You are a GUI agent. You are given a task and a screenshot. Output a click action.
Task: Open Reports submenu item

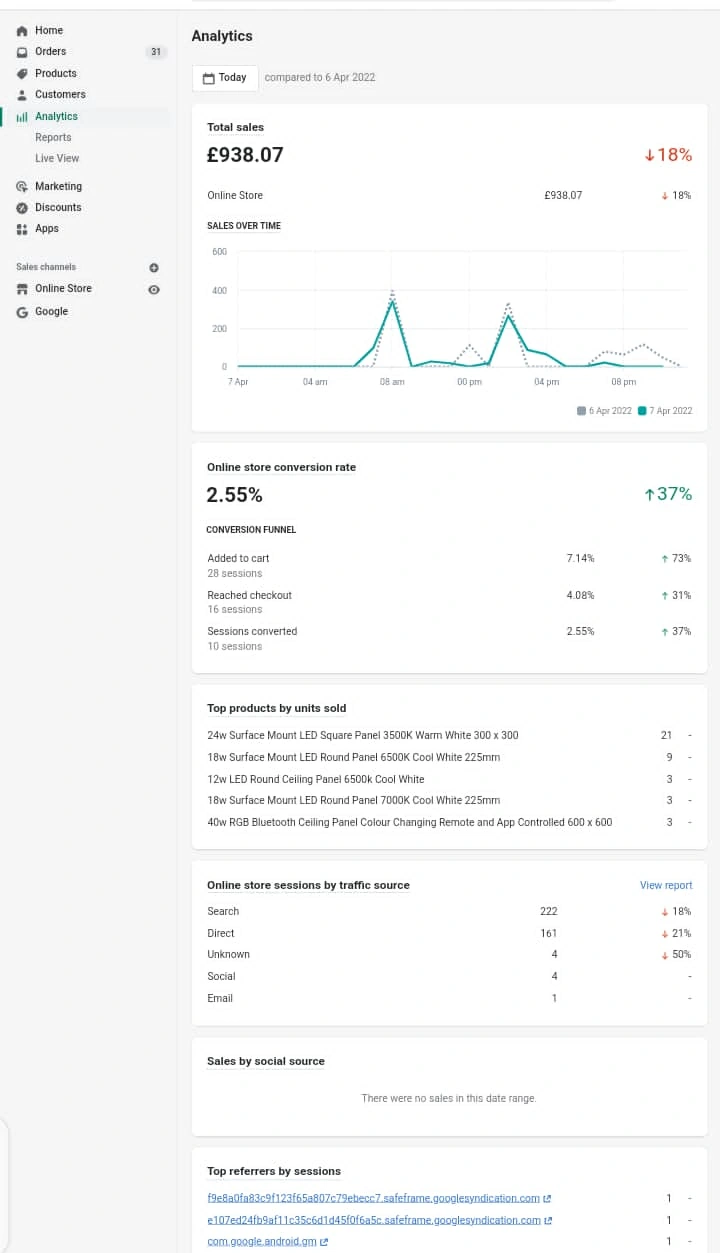pyautogui.click(x=53, y=138)
